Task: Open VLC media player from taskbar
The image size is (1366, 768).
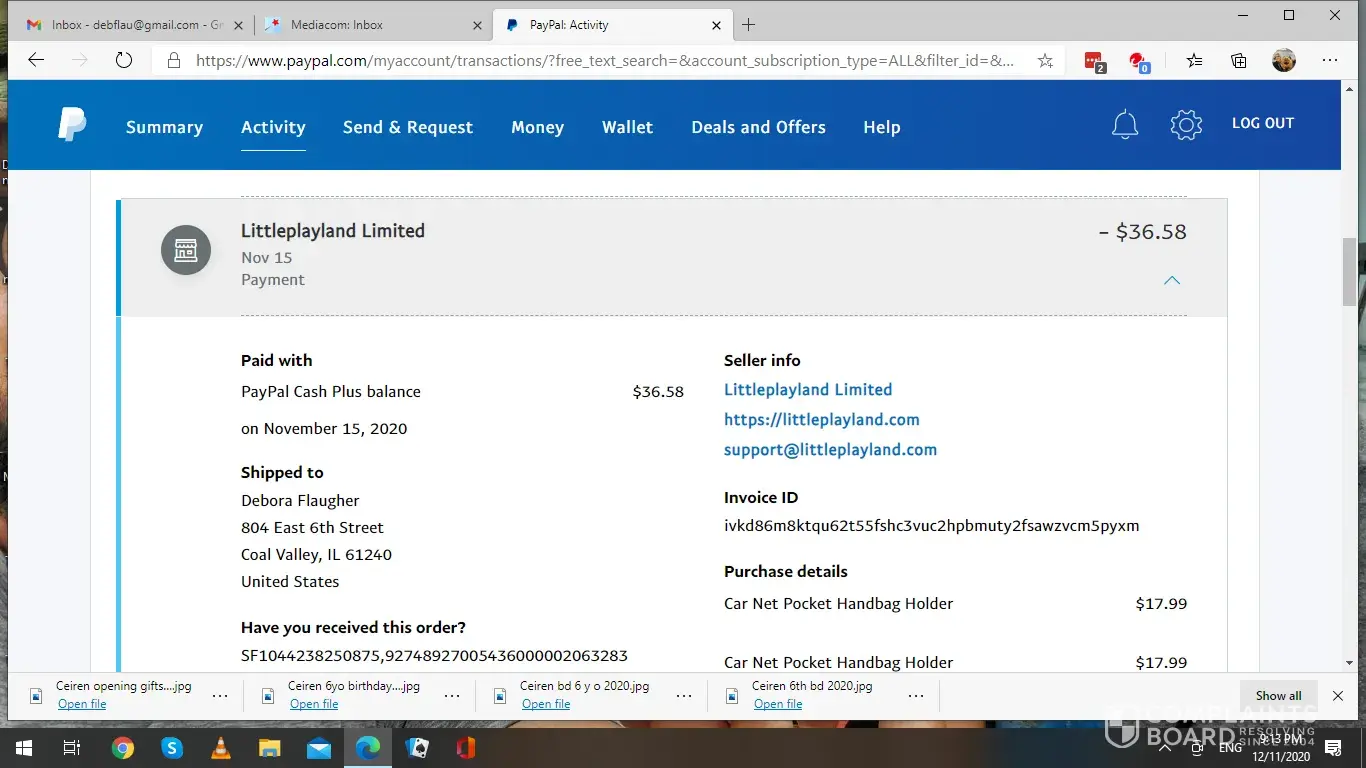Action: (221, 748)
